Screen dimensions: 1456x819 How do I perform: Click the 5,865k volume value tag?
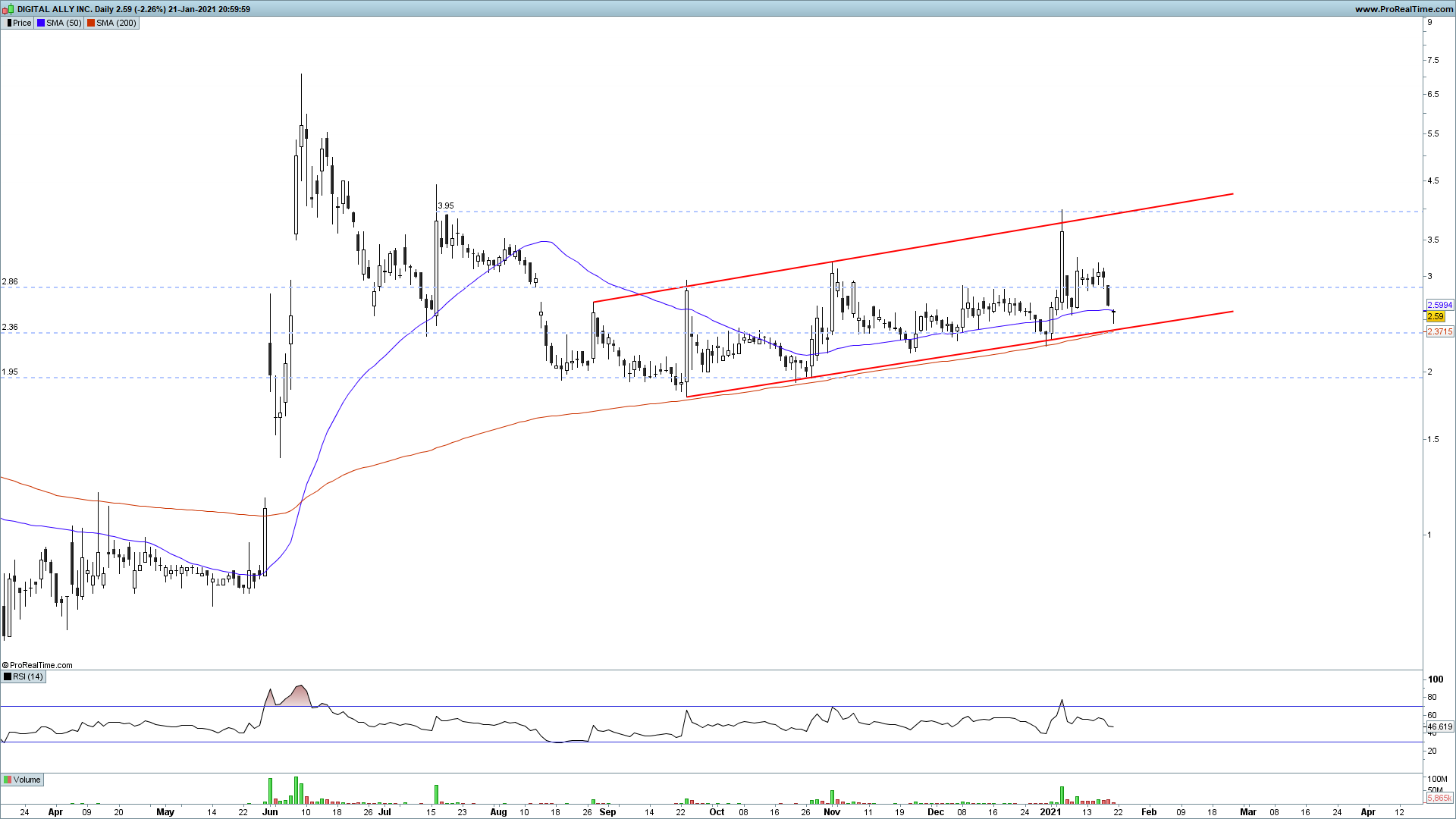tap(1439, 798)
